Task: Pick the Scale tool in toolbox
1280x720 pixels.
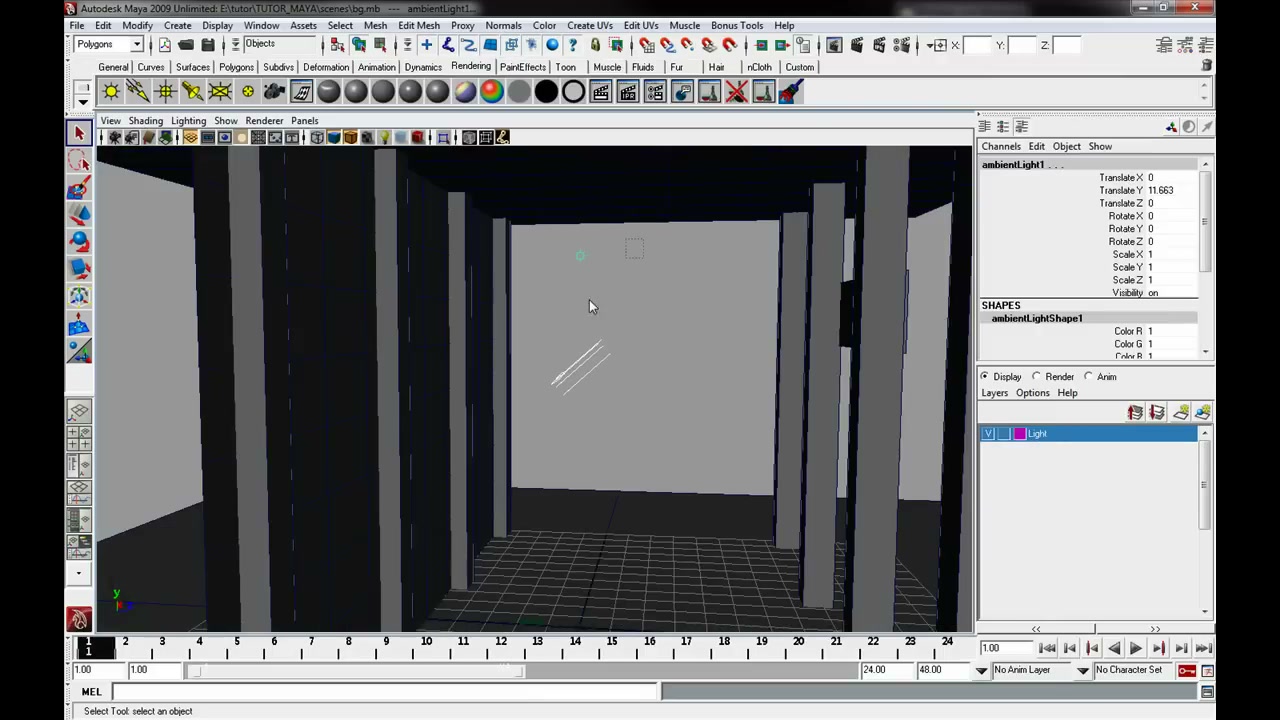Action: tap(79, 269)
